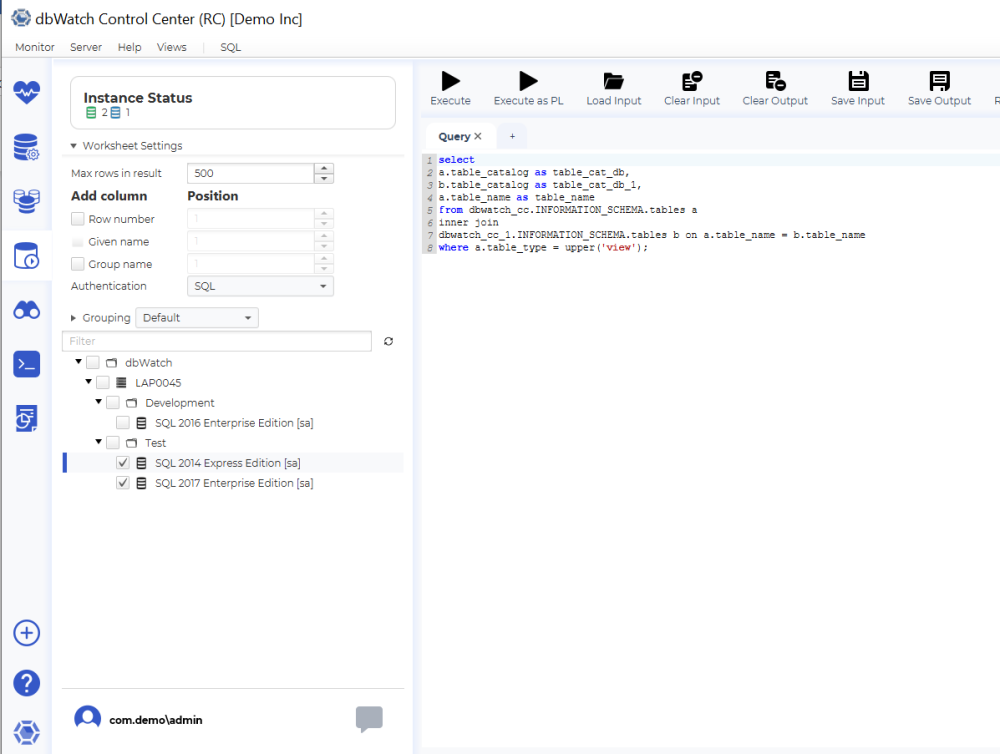Click the Max rows in result stepper up arrow
This screenshot has height=754, width=1000.
[x=323, y=167]
